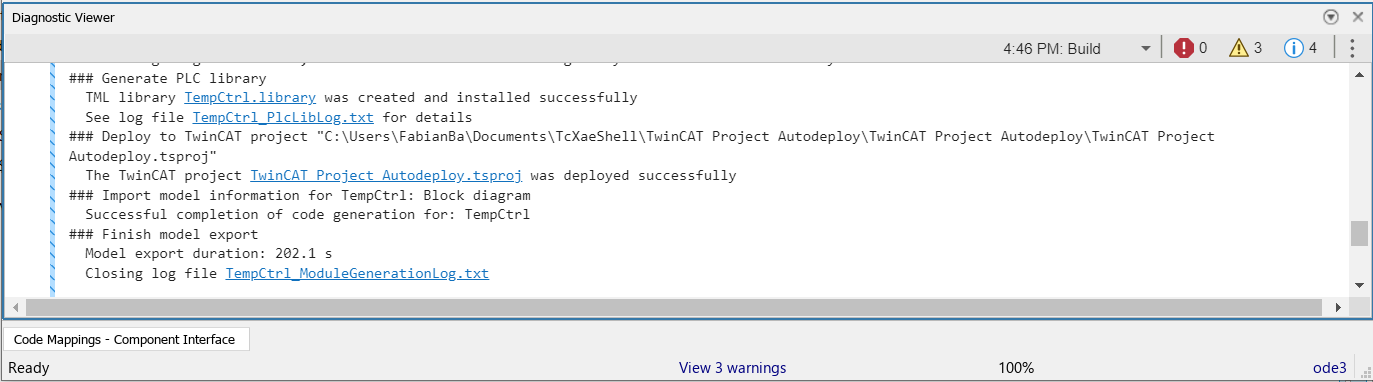Click the scroll up arrow of vertical scrollbar

pyautogui.click(x=1358, y=75)
